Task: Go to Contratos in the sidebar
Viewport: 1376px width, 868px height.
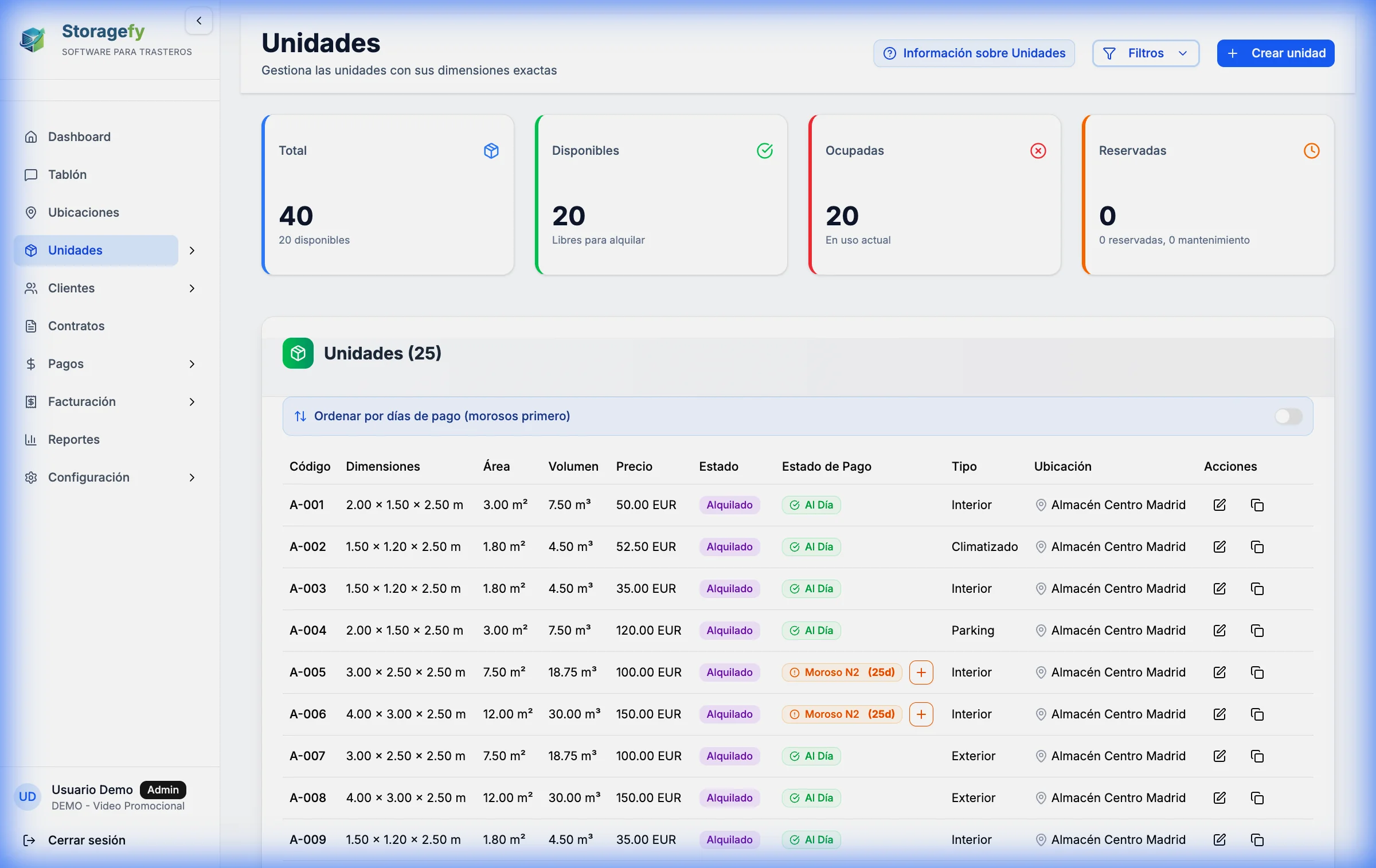Action: click(76, 326)
